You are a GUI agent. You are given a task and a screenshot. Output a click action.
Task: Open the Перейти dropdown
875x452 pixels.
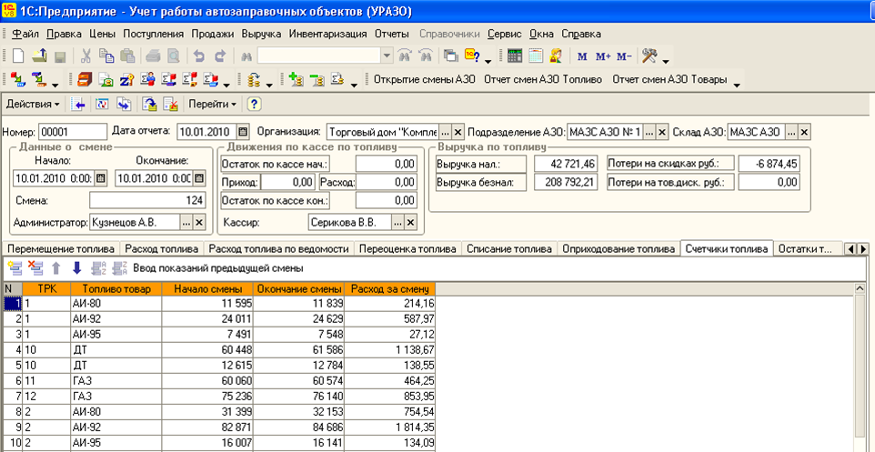212,104
